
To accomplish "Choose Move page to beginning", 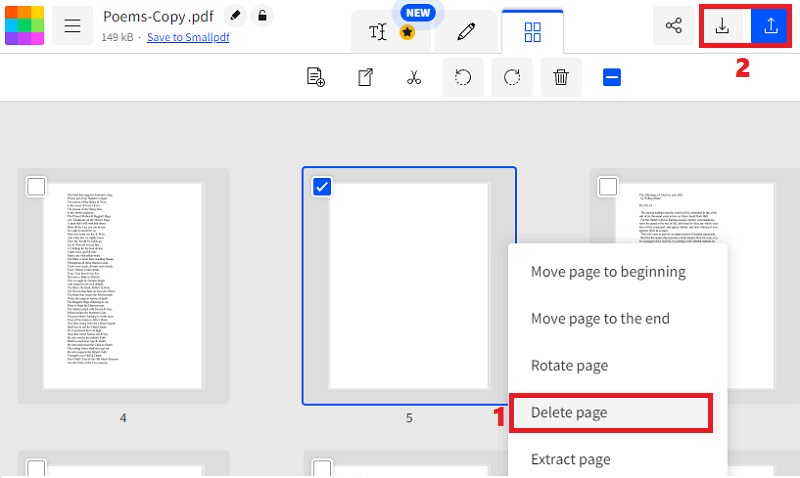I will click(x=608, y=272).
